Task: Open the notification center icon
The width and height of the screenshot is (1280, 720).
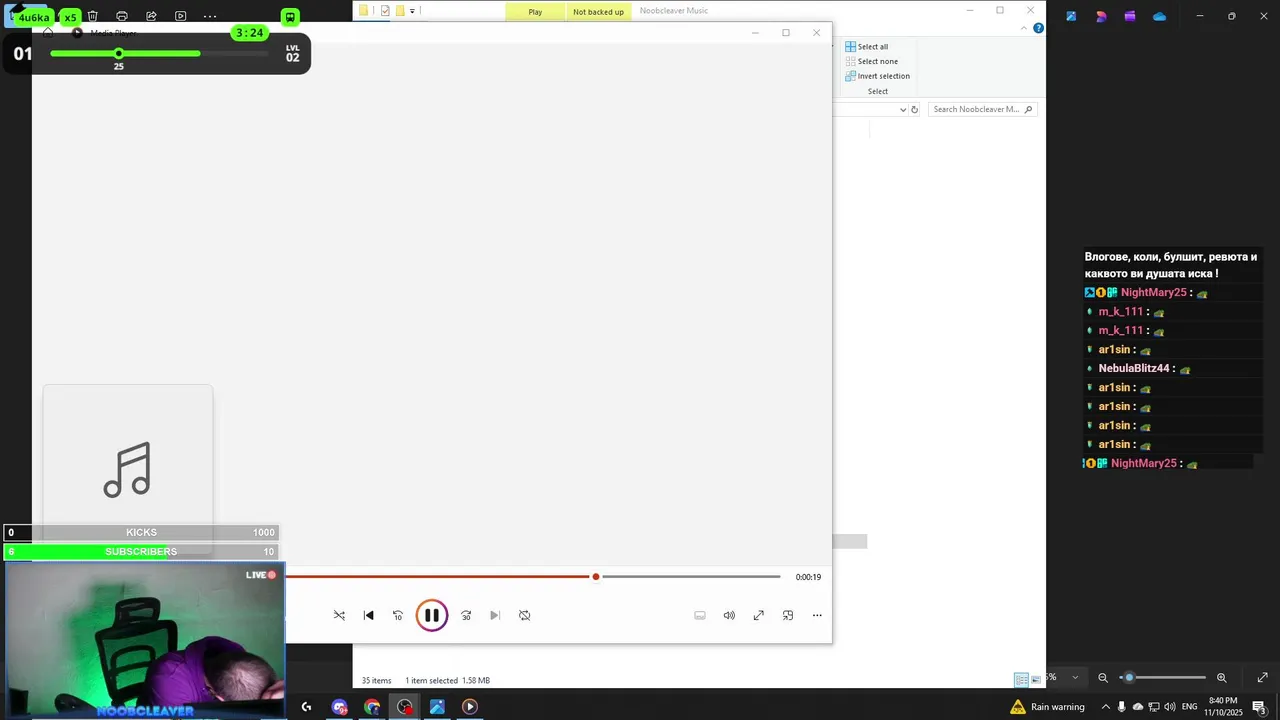Action: [x=1259, y=707]
